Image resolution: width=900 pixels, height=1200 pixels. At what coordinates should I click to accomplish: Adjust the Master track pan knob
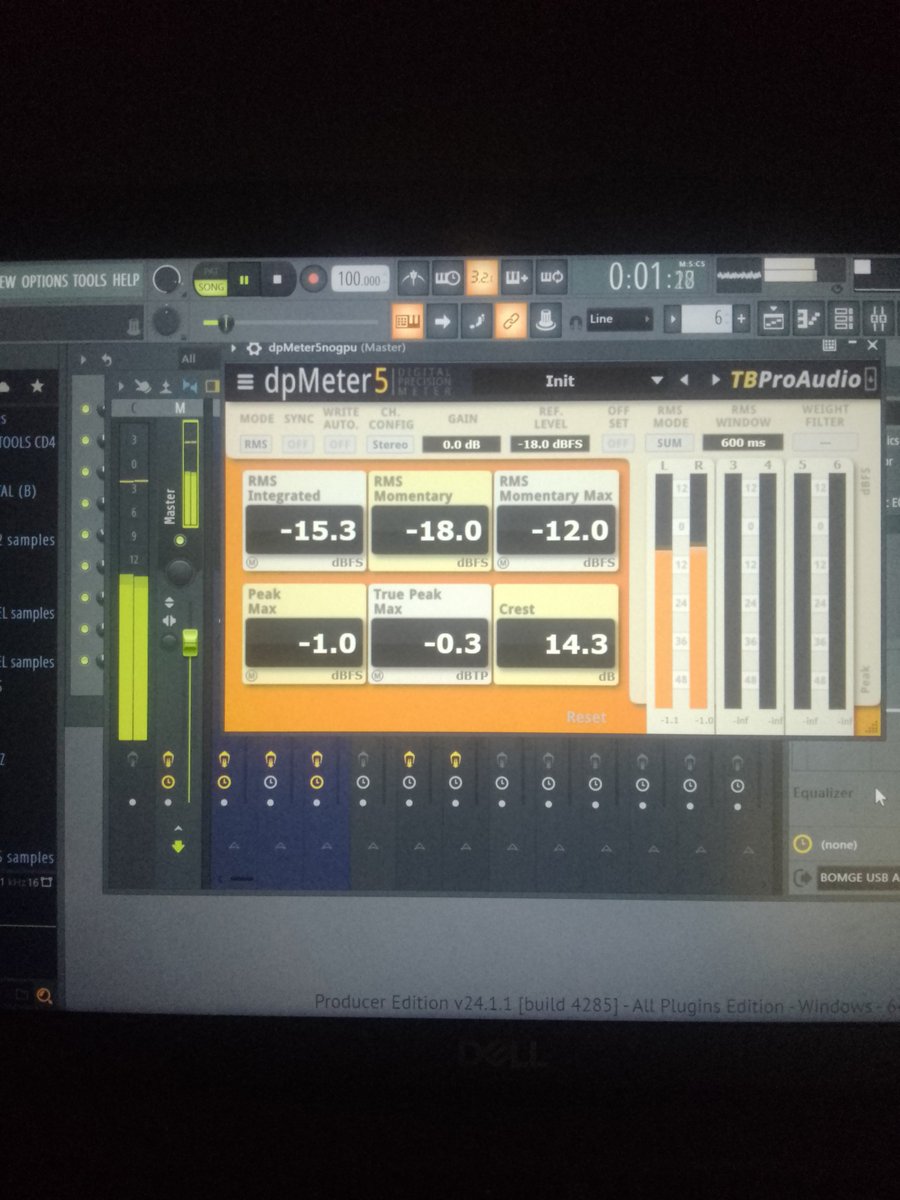(179, 572)
